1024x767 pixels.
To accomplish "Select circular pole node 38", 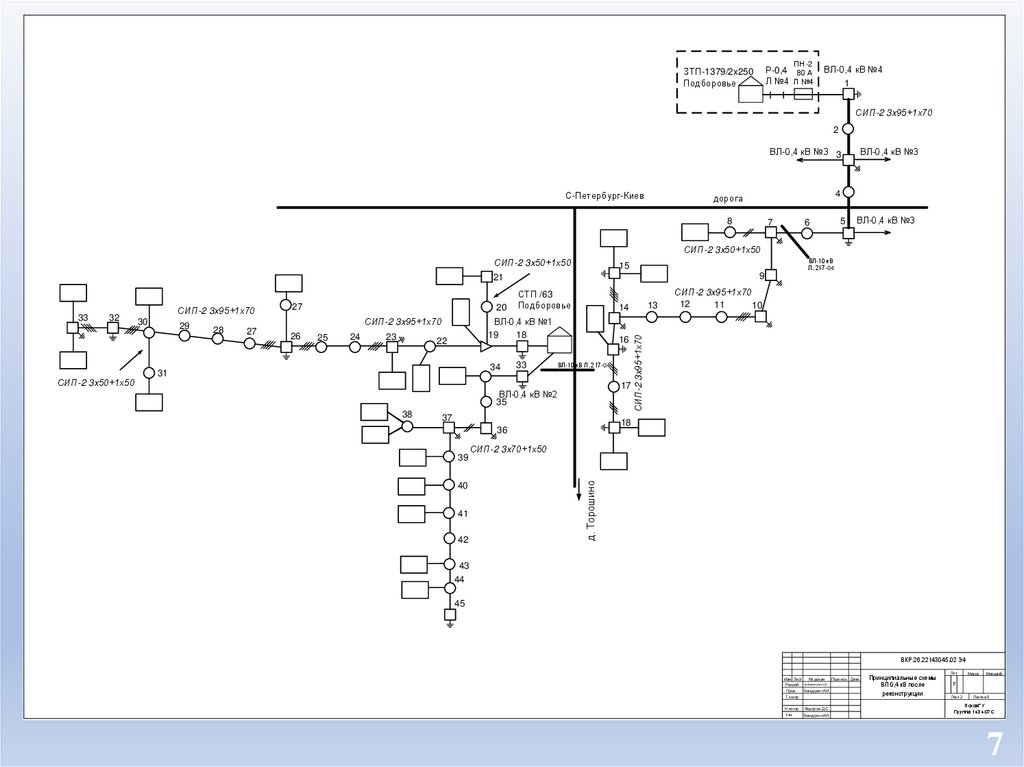I will [407, 427].
